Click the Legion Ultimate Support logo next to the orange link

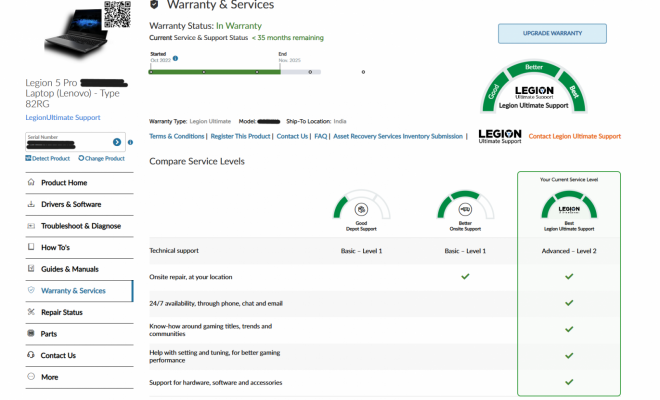point(500,136)
